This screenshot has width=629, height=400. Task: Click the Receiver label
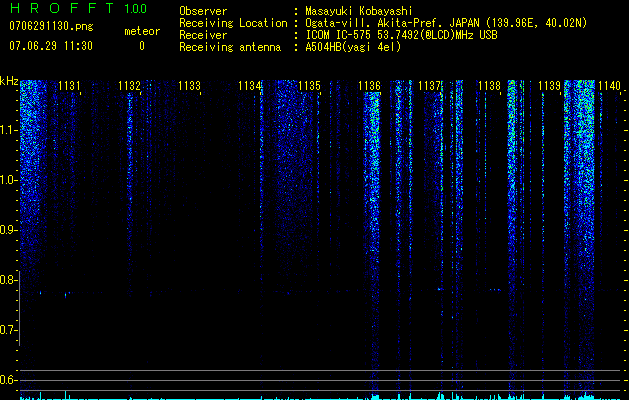click(203, 35)
